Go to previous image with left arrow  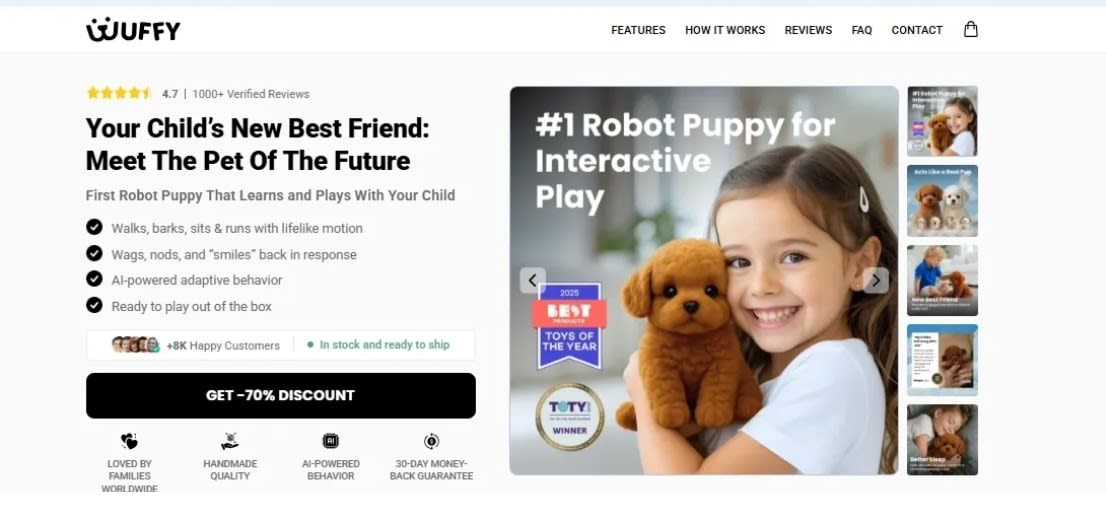[x=533, y=280]
